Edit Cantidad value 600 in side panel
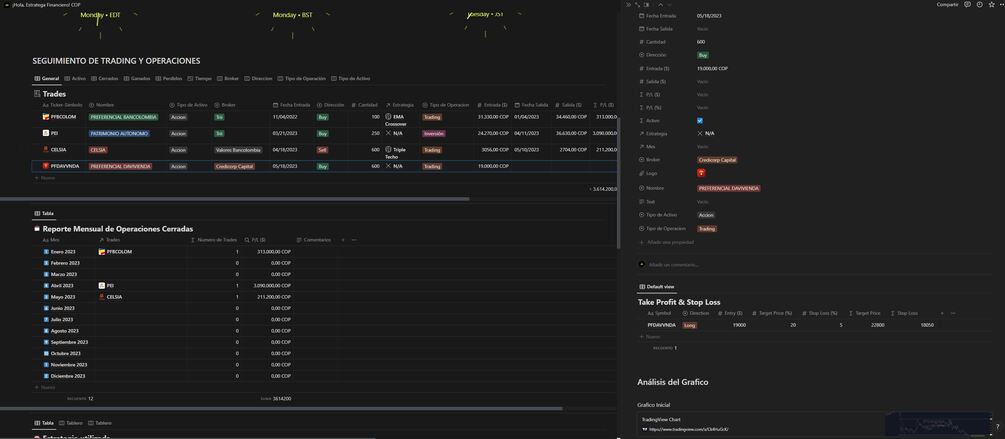 point(701,42)
